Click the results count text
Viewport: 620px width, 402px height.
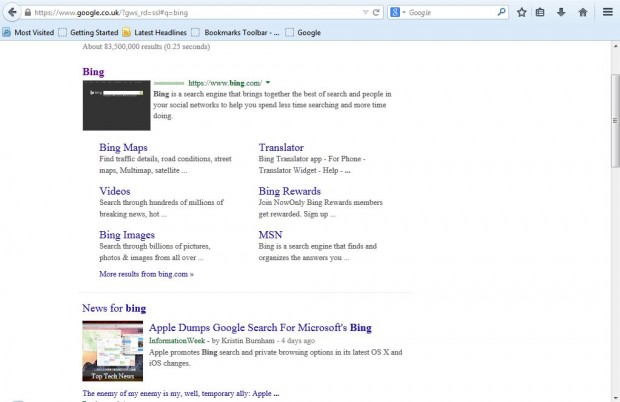click(x=146, y=47)
